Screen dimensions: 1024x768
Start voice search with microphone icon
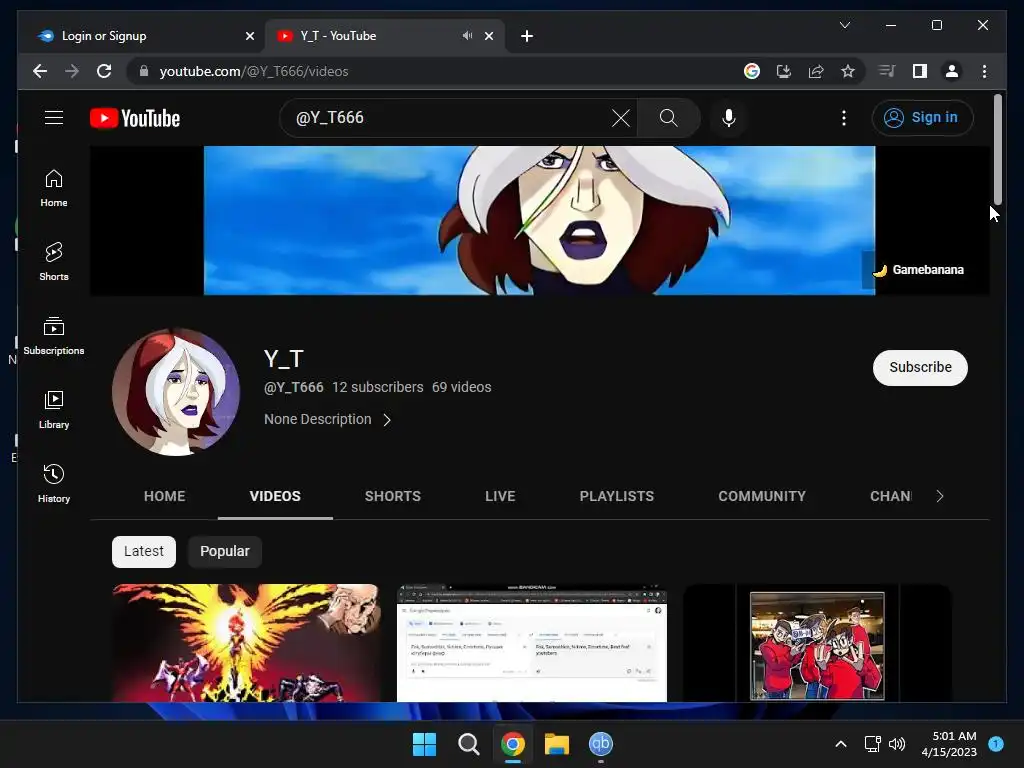click(729, 118)
